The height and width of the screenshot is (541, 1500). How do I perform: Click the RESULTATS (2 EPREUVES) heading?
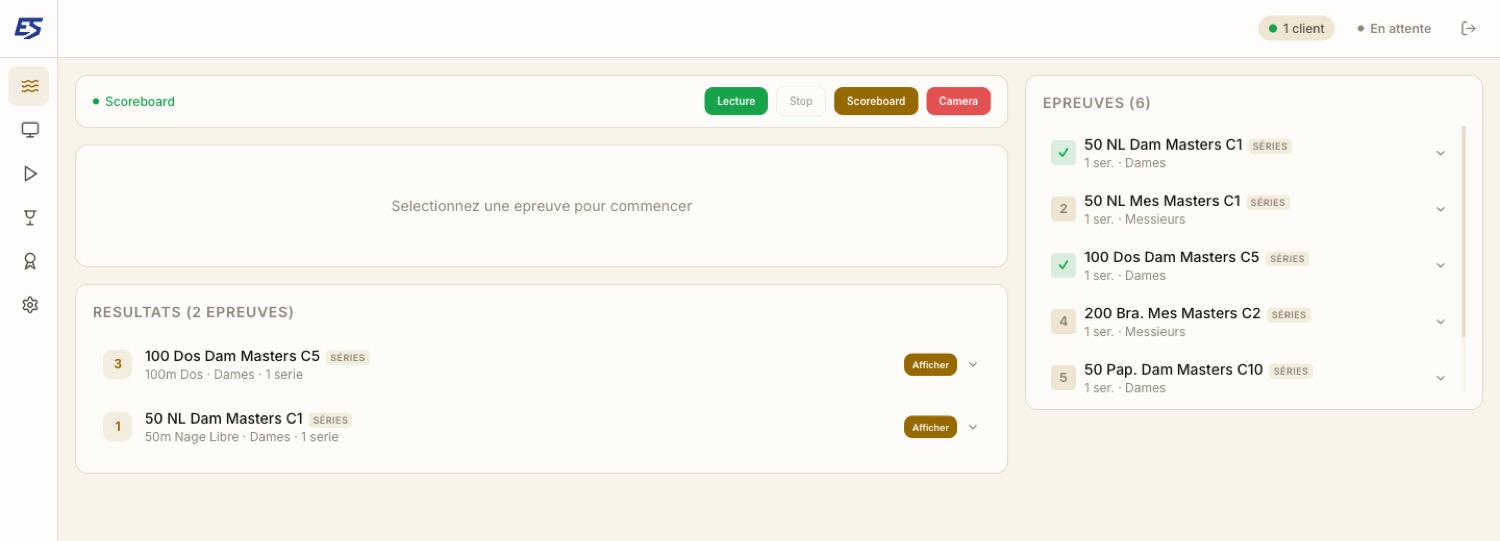tap(193, 312)
